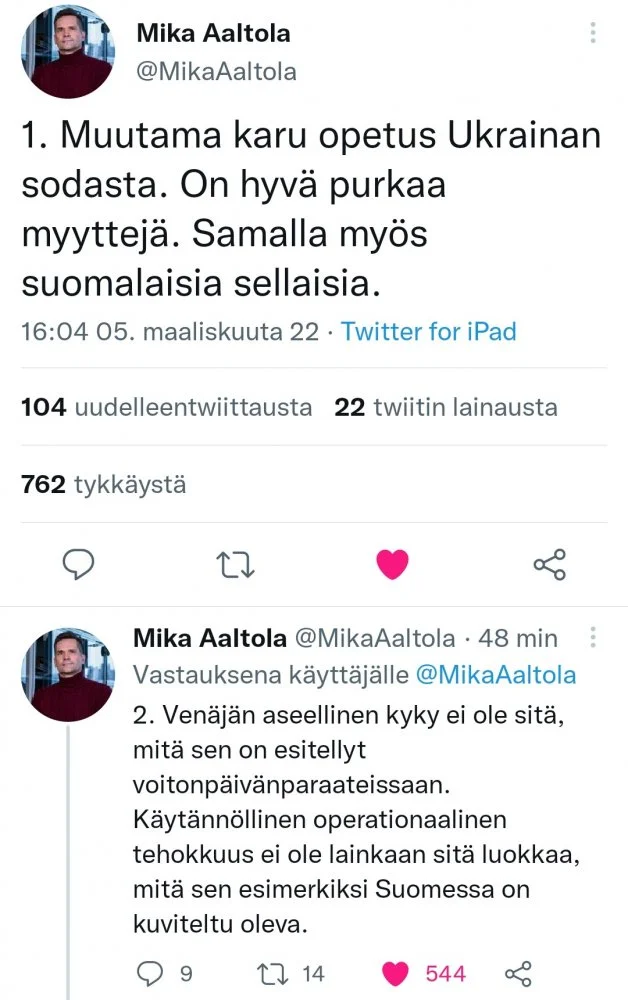Toggle the like heart showing 544
The width and height of the screenshot is (628, 1000).
click(x=397, y=973)
